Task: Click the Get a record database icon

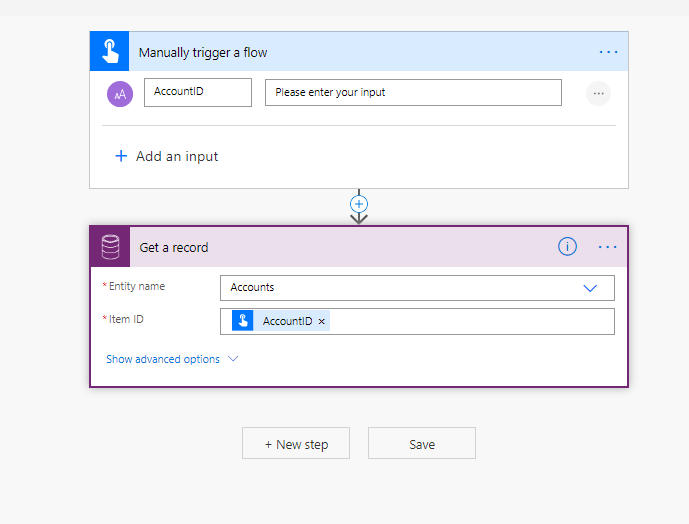Action: [x=110, y=247]
